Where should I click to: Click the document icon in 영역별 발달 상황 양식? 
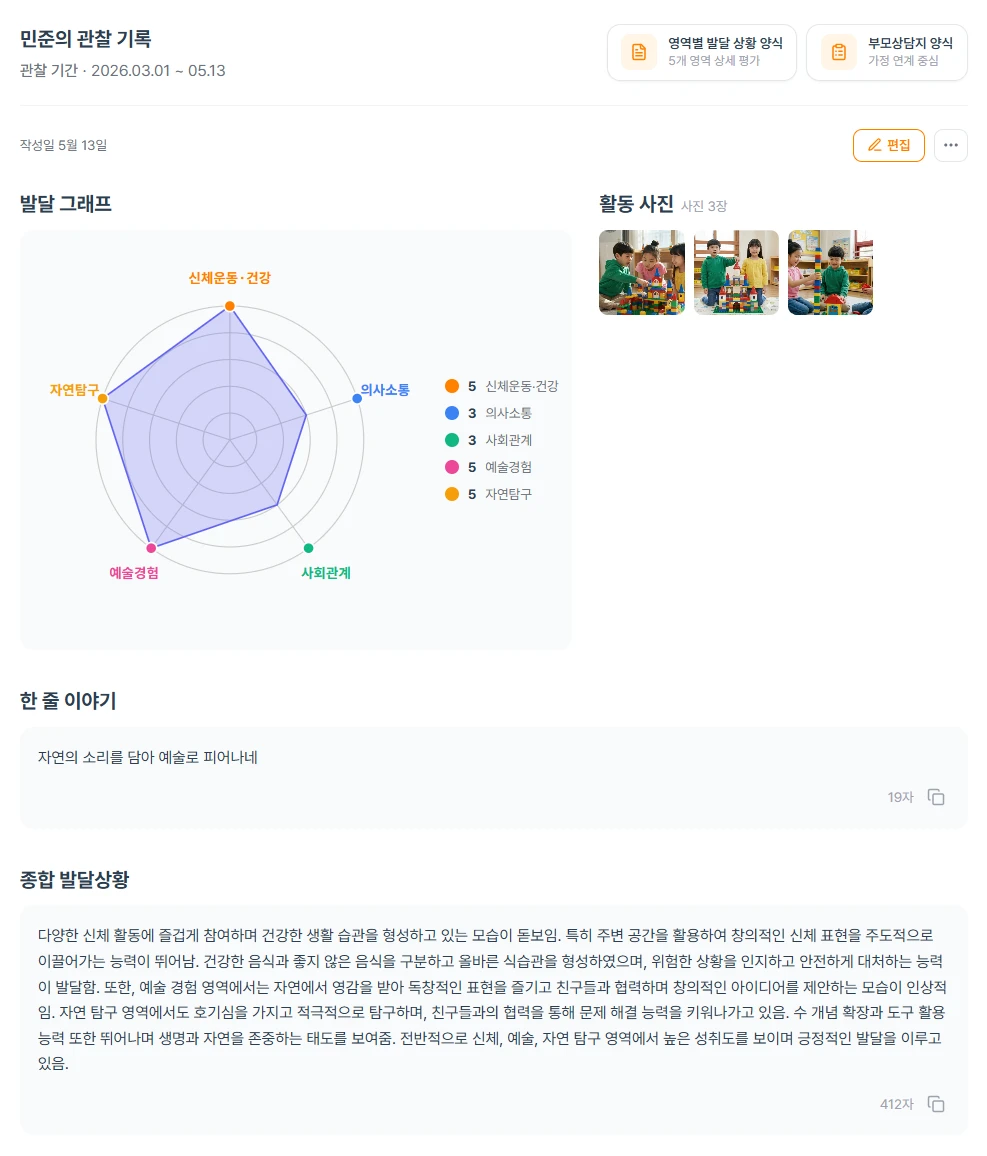(x=639, y=52)
